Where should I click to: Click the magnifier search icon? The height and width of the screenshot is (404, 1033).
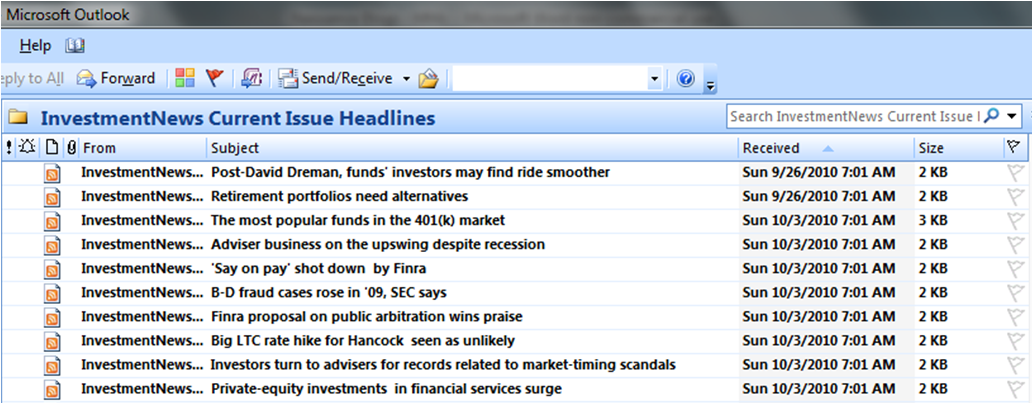[x=993, y=115]
